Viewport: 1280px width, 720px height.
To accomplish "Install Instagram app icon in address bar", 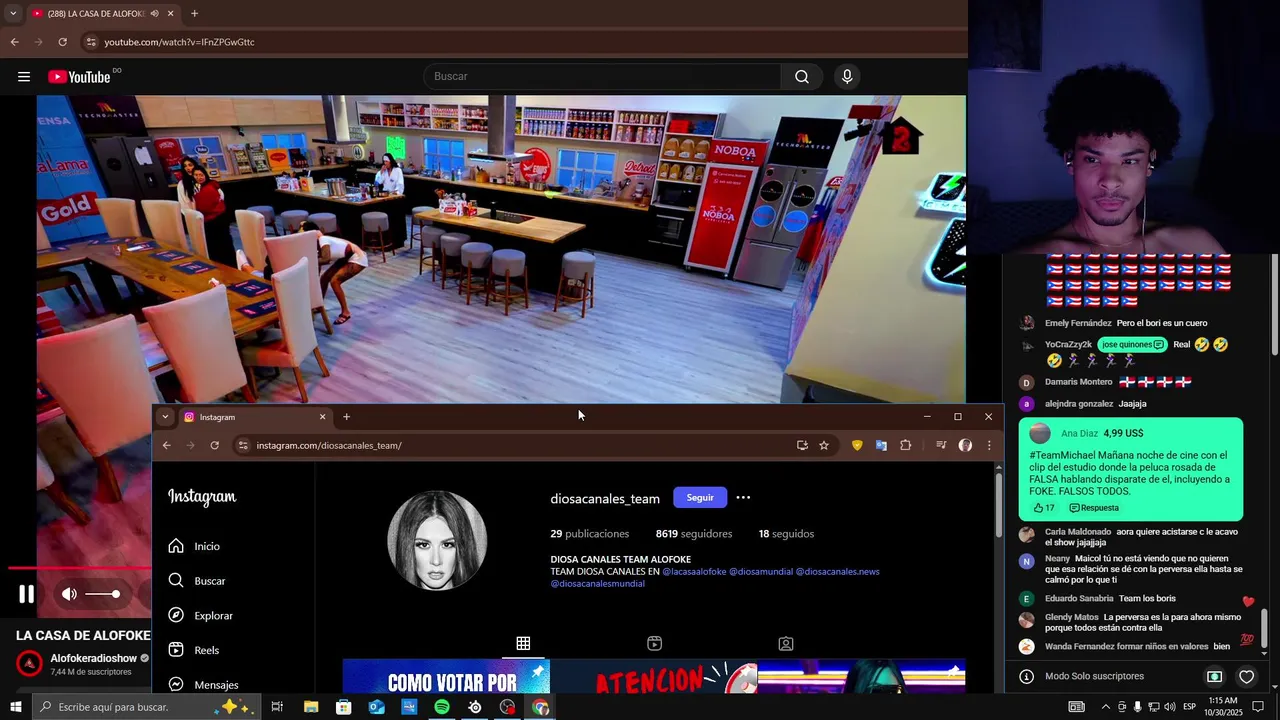I will (x=802, y=445).
